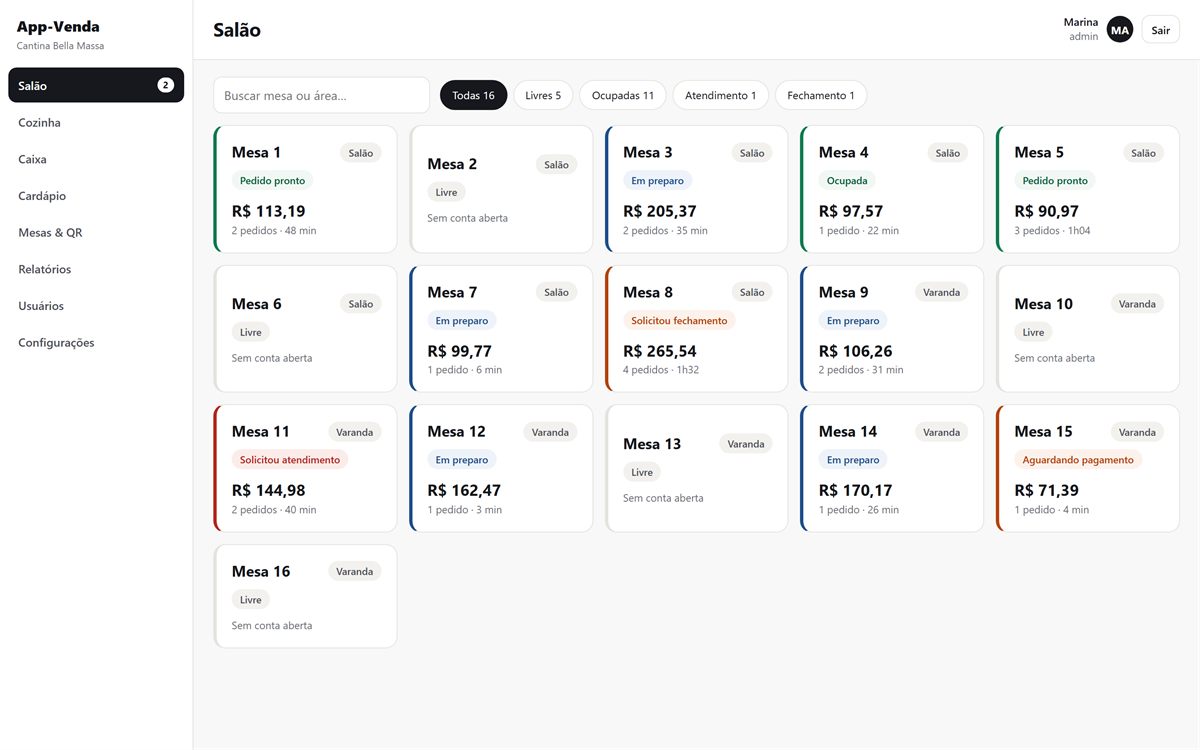Show only 'Ocupadas 11' tables
Viewport: 1200px width, 750px height.
(x=623, y=95)
